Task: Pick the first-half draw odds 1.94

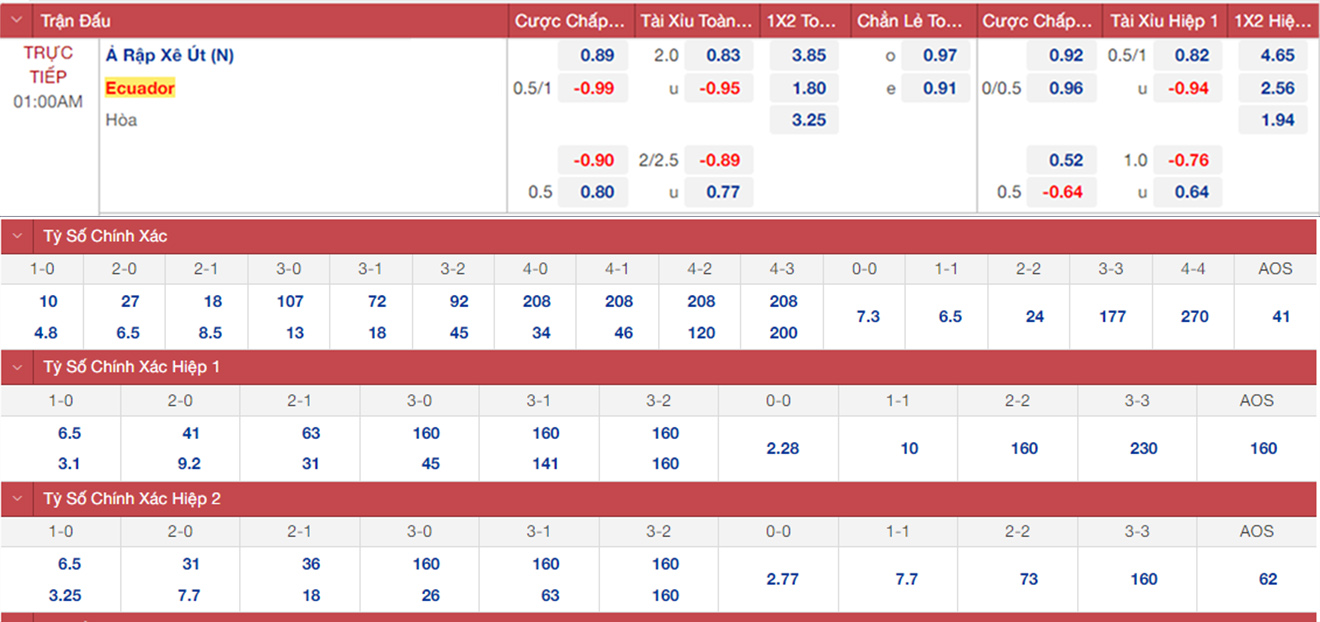Action: 1277,120
